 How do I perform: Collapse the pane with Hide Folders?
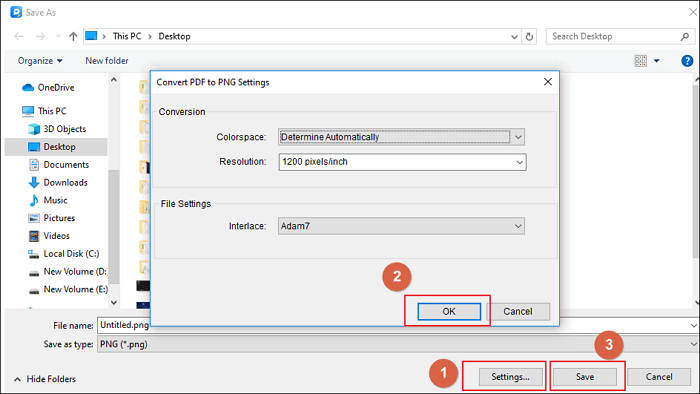(x=45, y=379)
